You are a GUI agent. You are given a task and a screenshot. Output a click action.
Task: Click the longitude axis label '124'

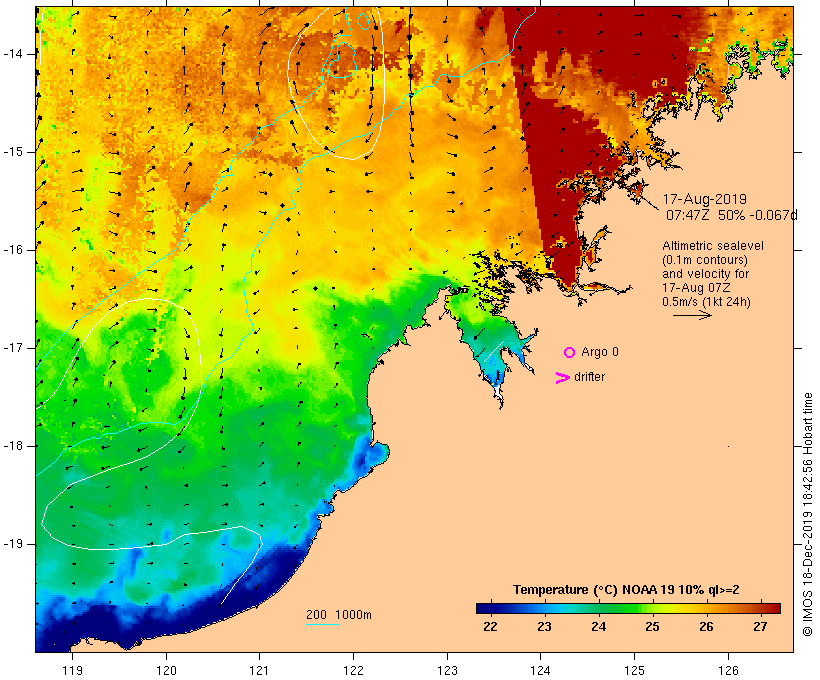point(541,671)
